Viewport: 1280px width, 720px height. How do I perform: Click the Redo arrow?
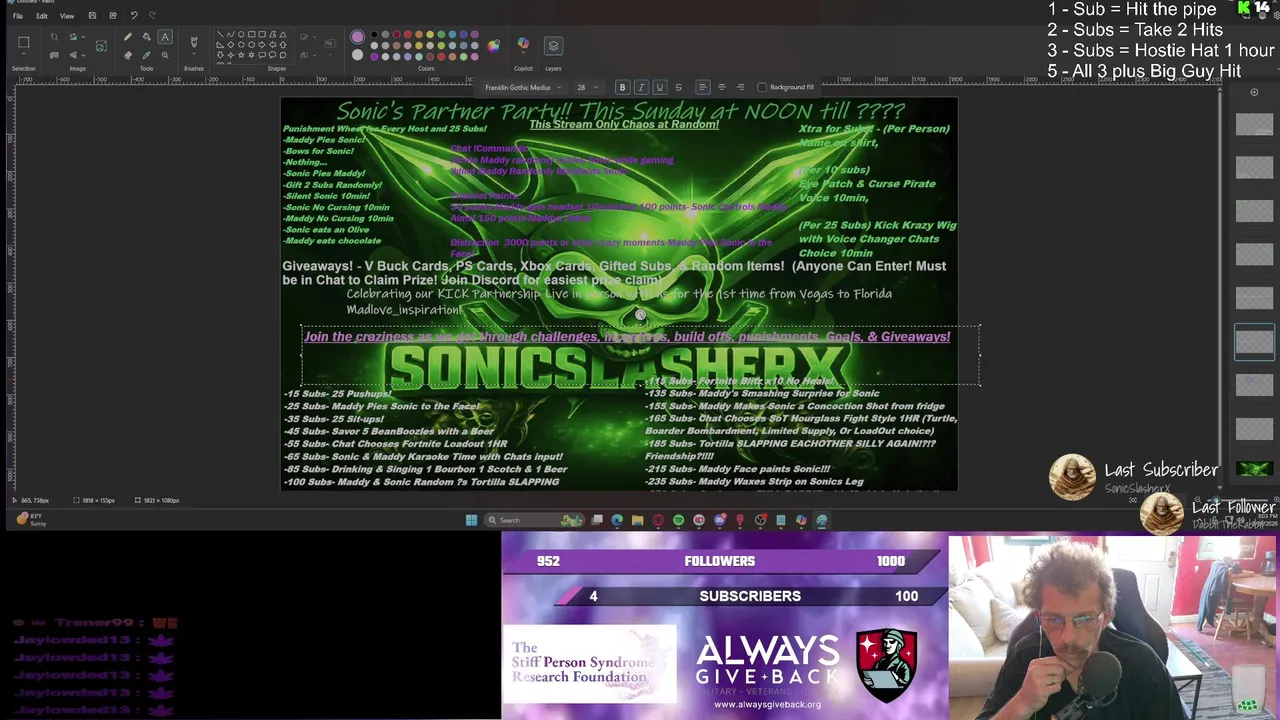(x=152, y=16)
